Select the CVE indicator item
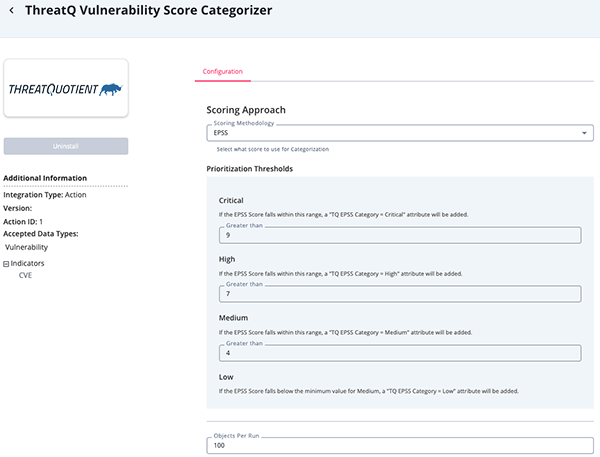Viewport: 600px width, 457px height. point(25,275)
